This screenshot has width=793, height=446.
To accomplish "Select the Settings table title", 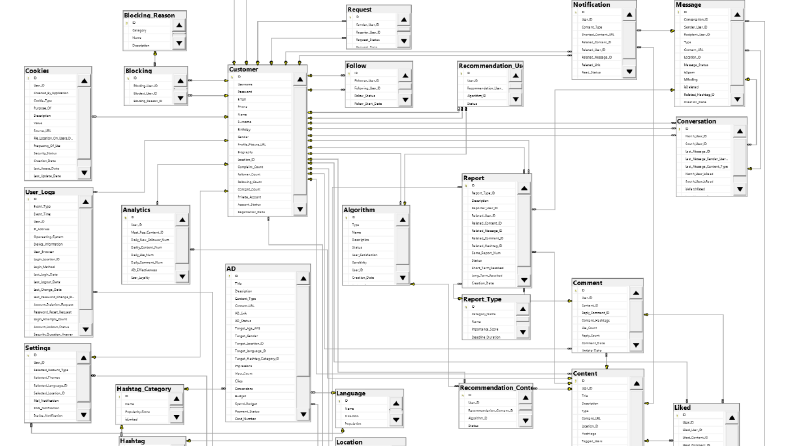I will pos(38,348).
